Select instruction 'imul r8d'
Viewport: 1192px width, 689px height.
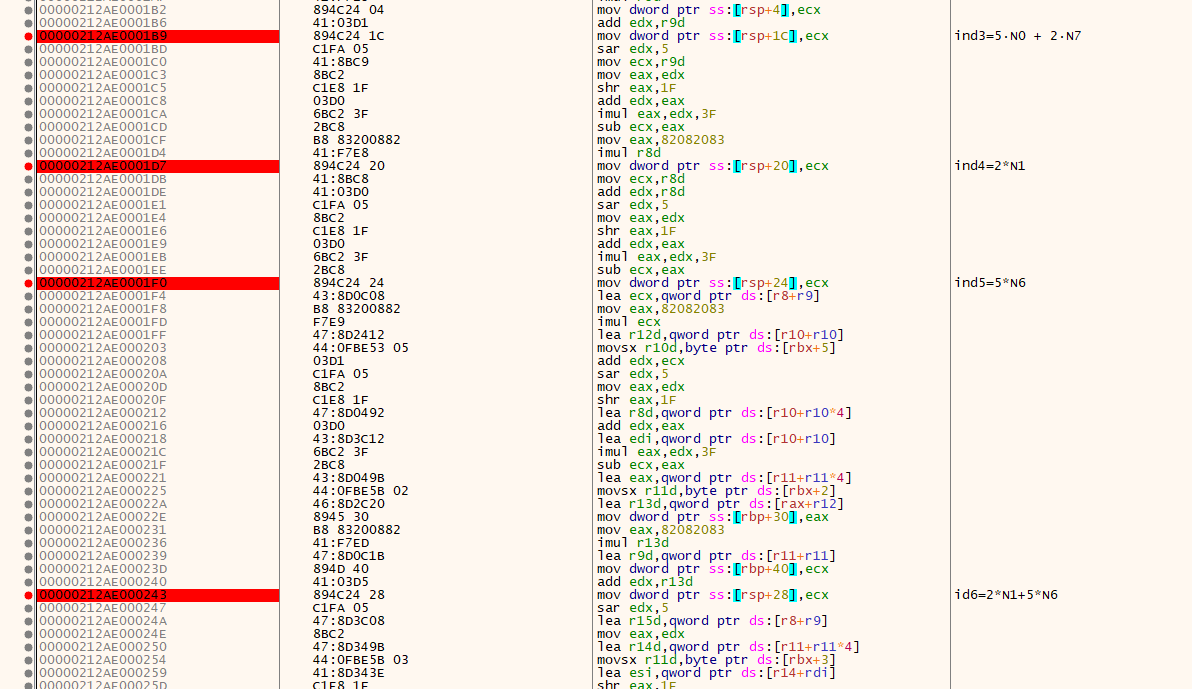tap(629, 153)
